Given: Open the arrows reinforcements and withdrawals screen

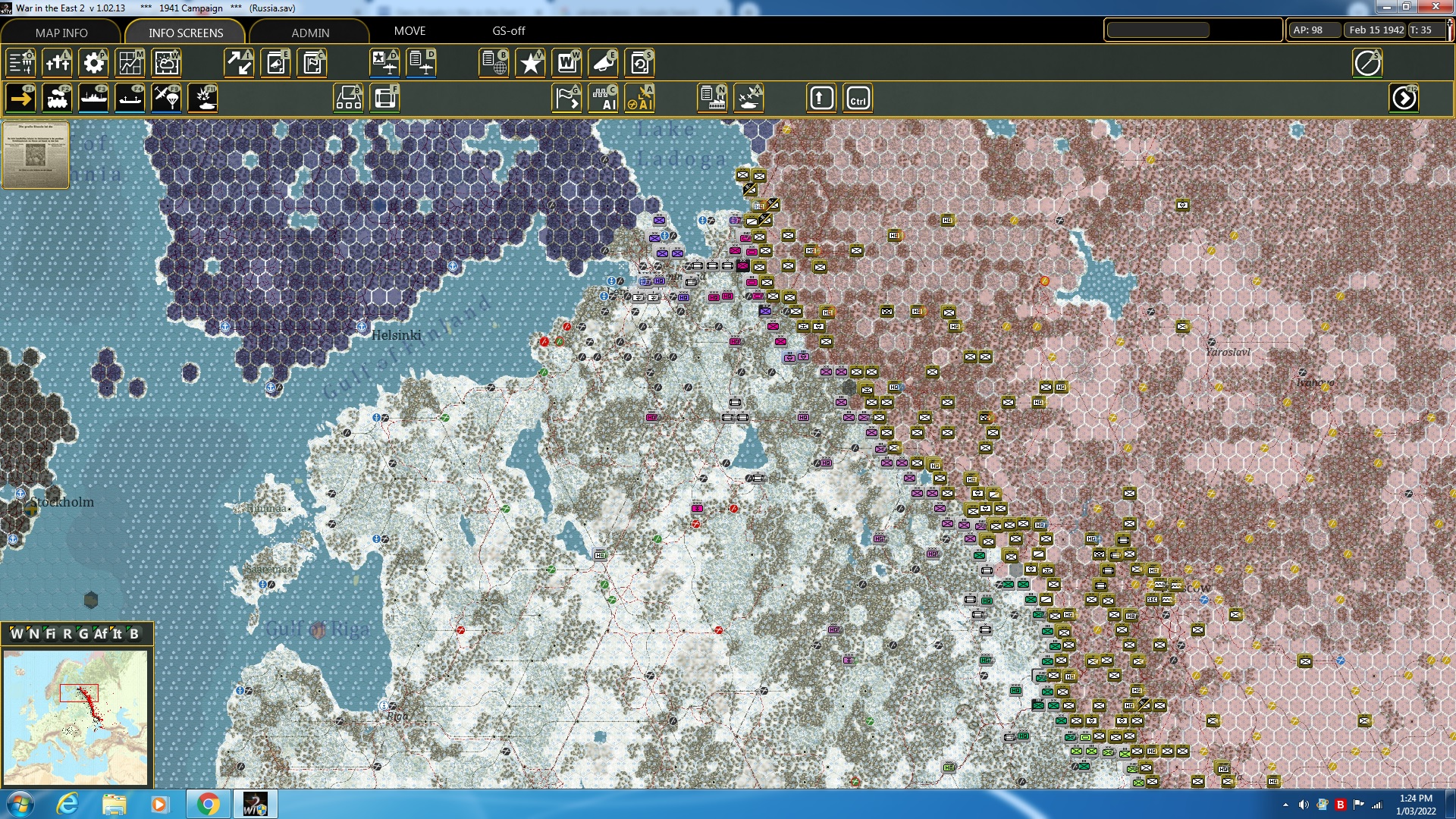Looking at the screenshot, I should tap(239, 63).
